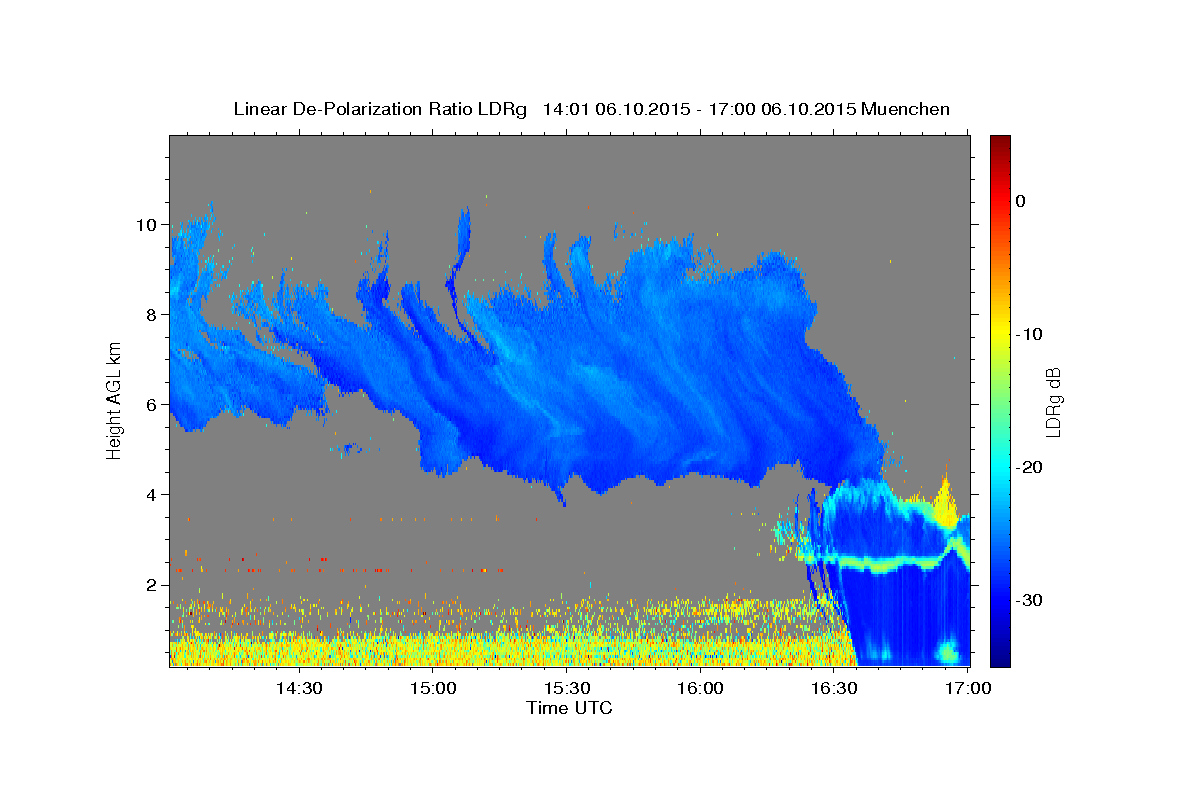Click the height tick label 4
1200x800 pixels.
click(151, 495)
